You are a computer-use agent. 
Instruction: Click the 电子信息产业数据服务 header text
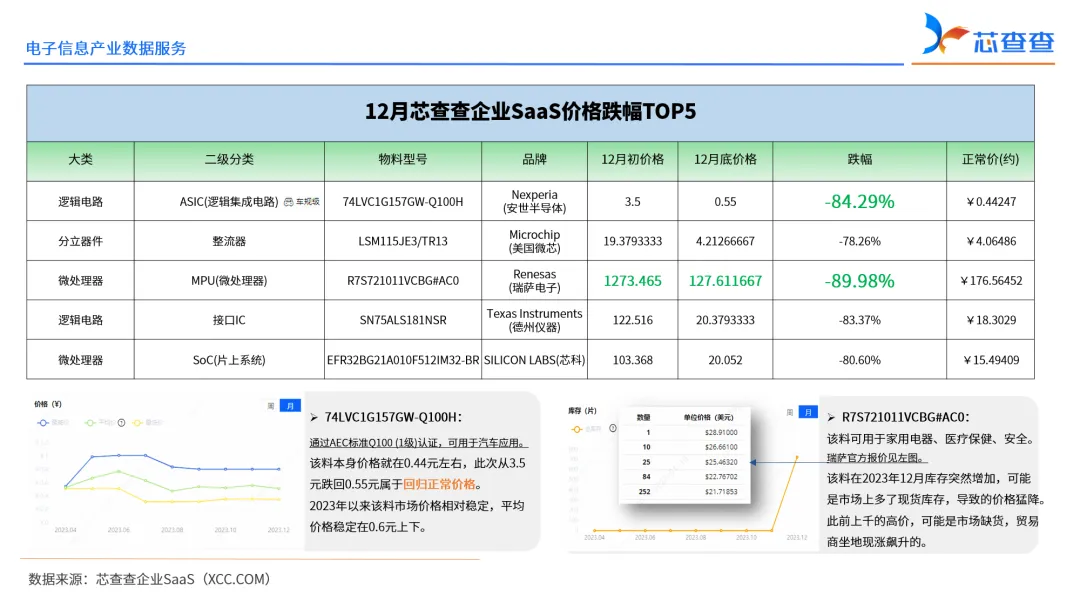click(106, 48)
